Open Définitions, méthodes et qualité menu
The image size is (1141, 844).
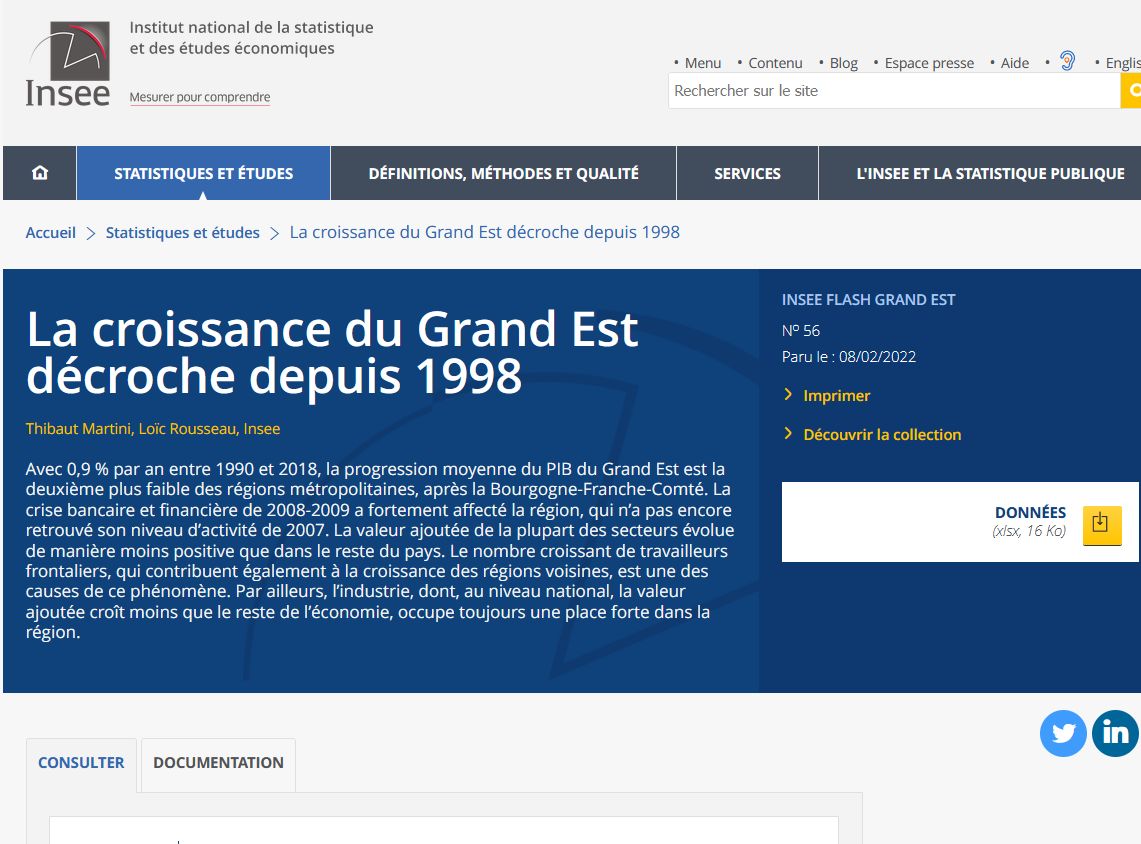point(504,173)
